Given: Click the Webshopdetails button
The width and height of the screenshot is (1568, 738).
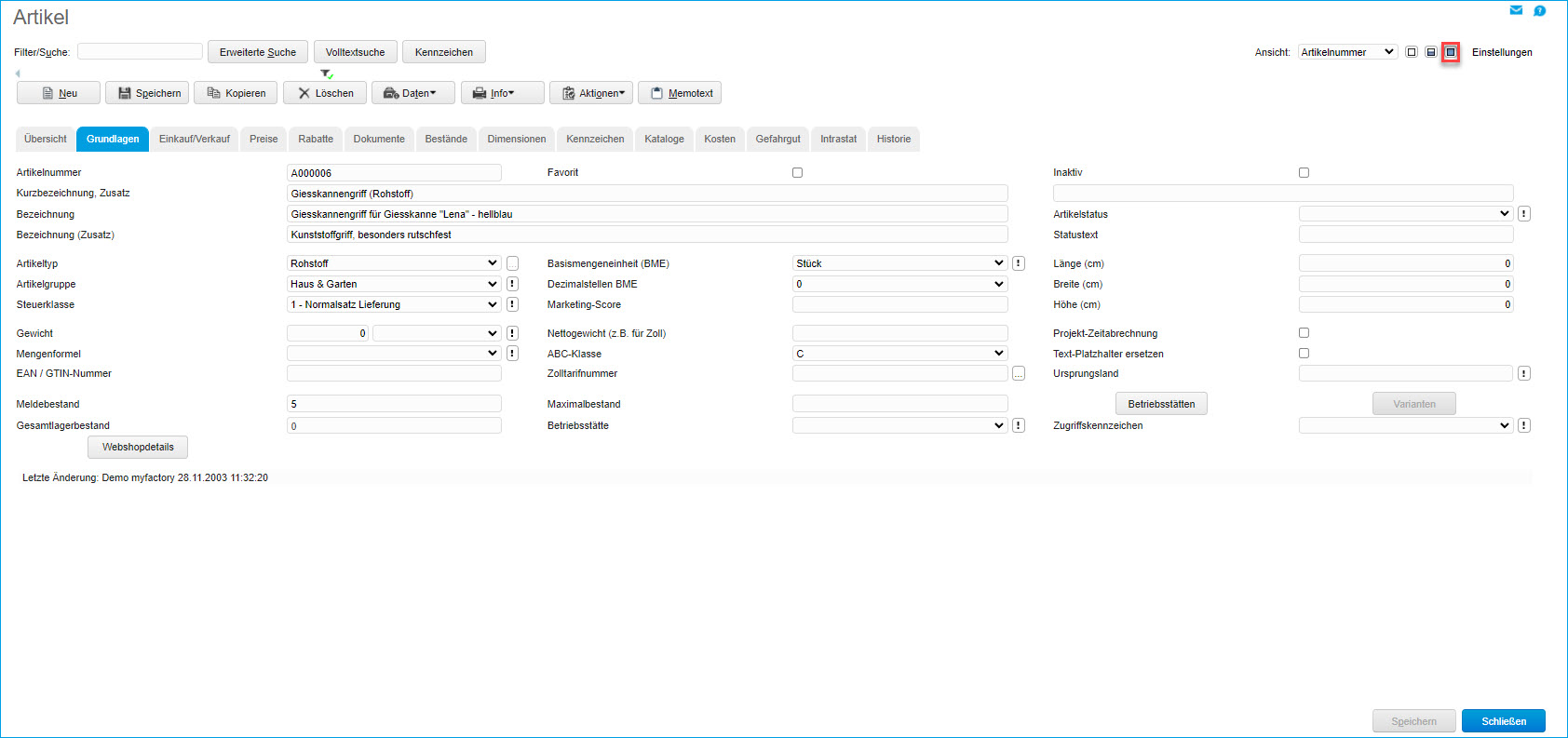Looking at the screenshot, I should click(x=138, y=448).
